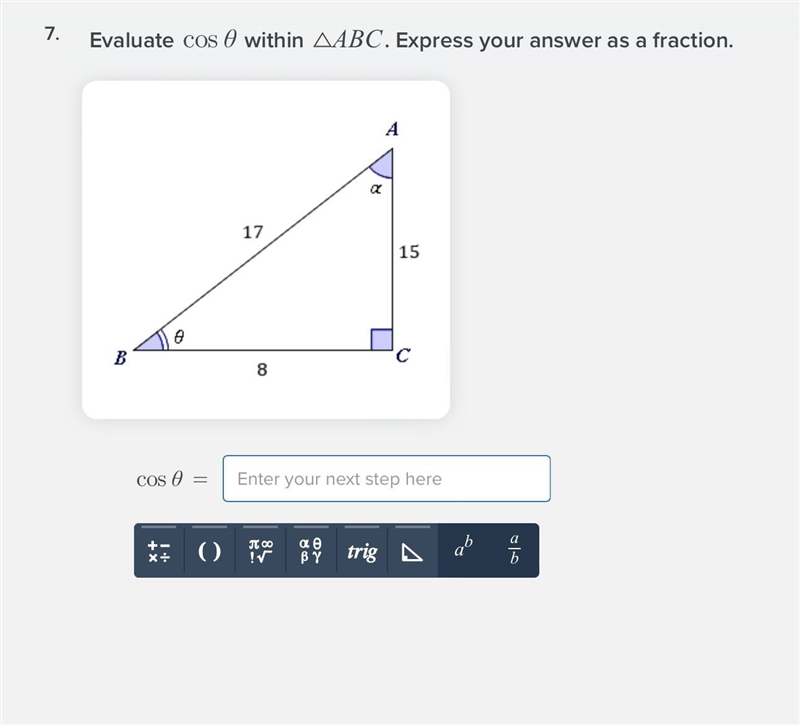The width and height of the screenshot is (800, 725).
Task: Insert an exponent template
Action: pos(463,551)
